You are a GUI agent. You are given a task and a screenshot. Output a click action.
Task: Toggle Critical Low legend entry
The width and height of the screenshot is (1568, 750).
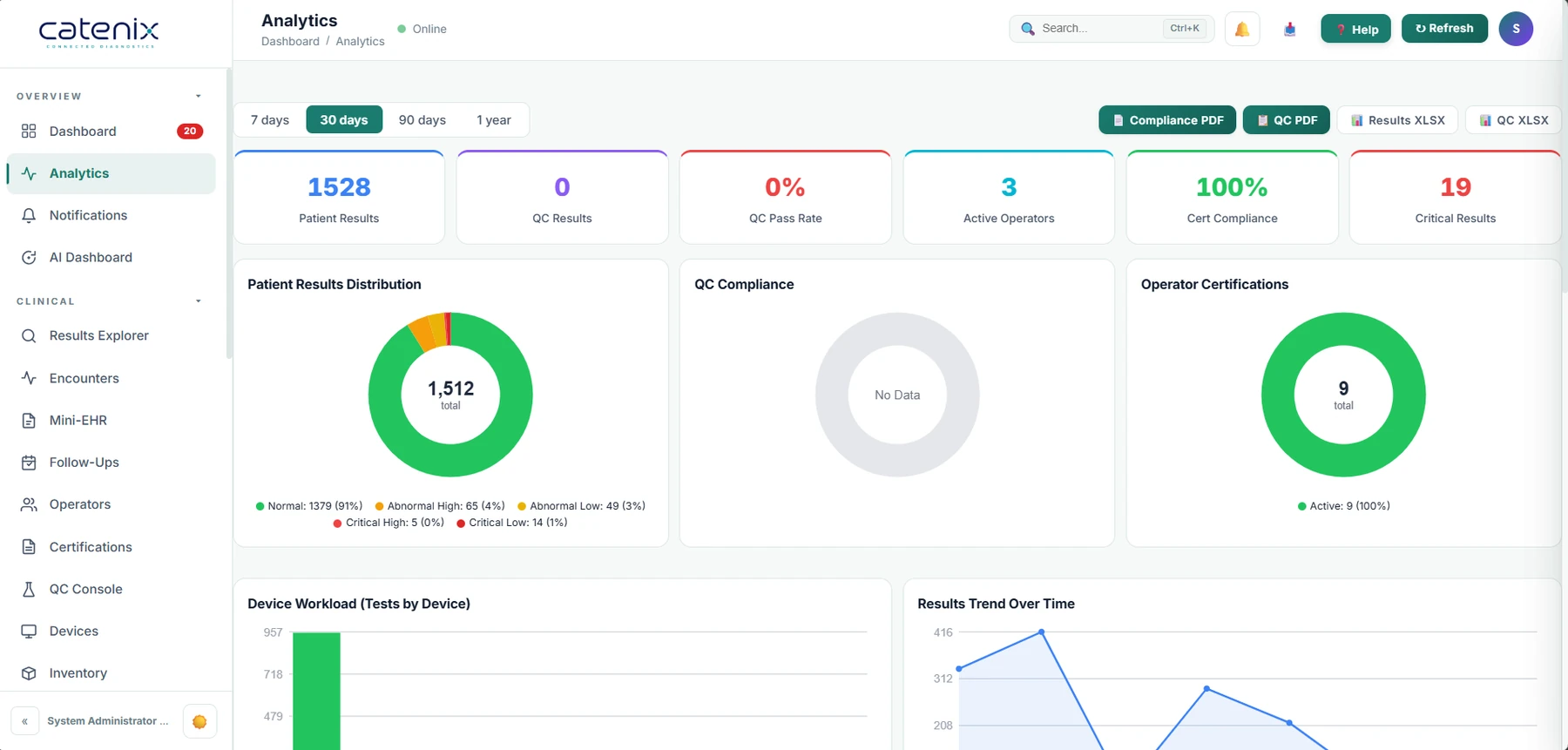point(512,523)
